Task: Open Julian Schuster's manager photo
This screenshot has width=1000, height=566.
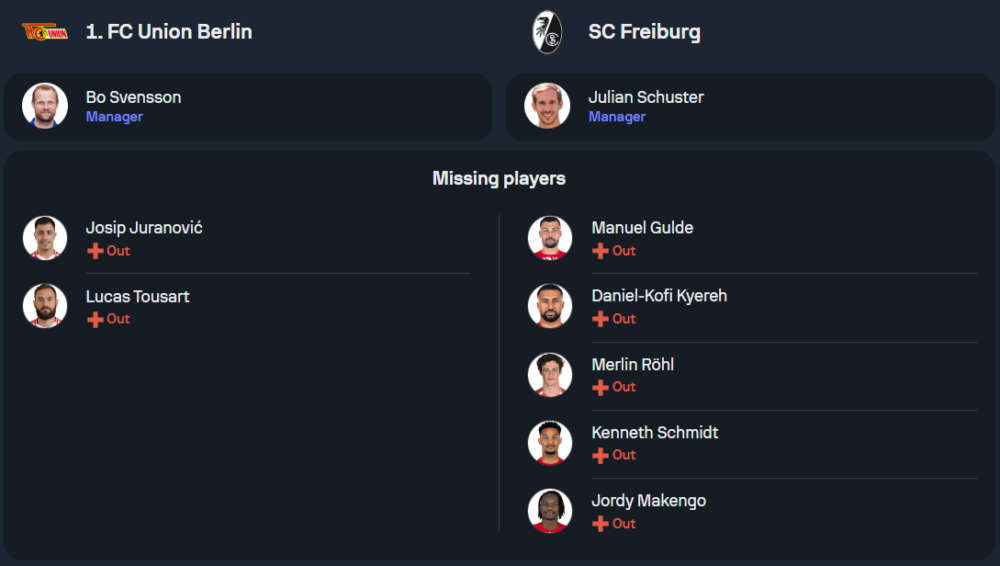Action: coord(547,106)
